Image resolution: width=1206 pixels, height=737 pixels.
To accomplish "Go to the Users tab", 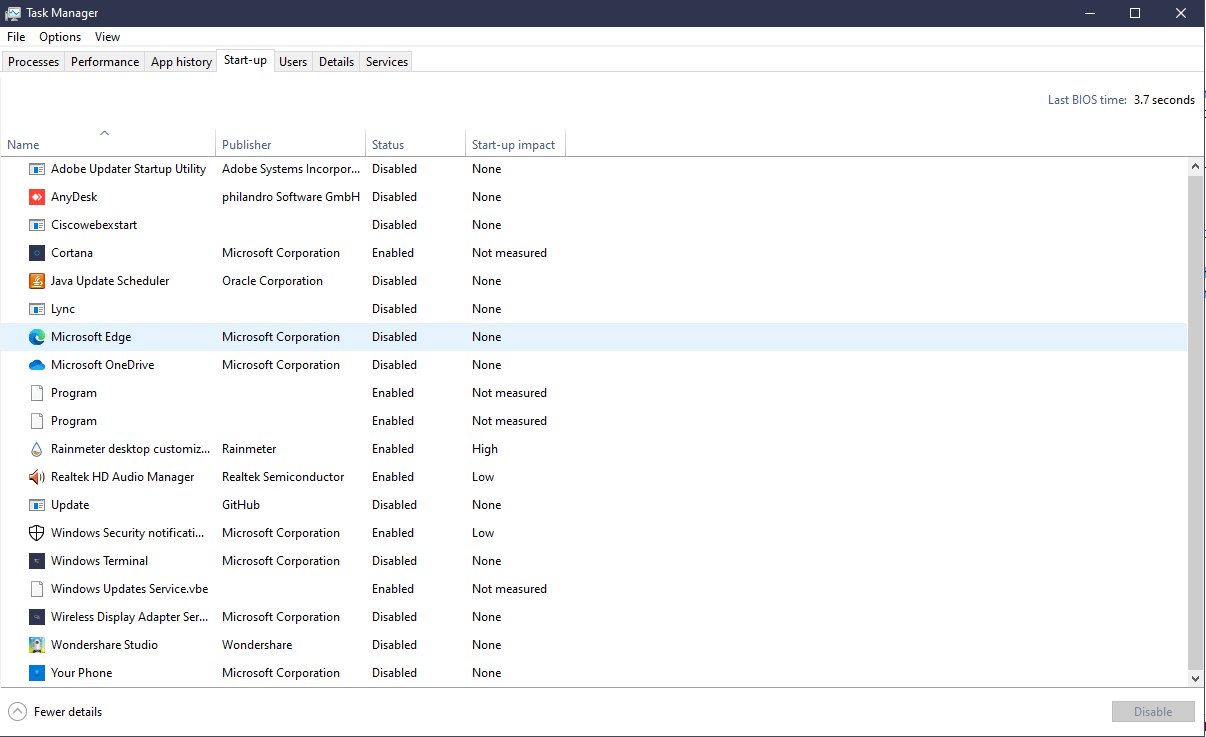I will (x=293, y=62).
